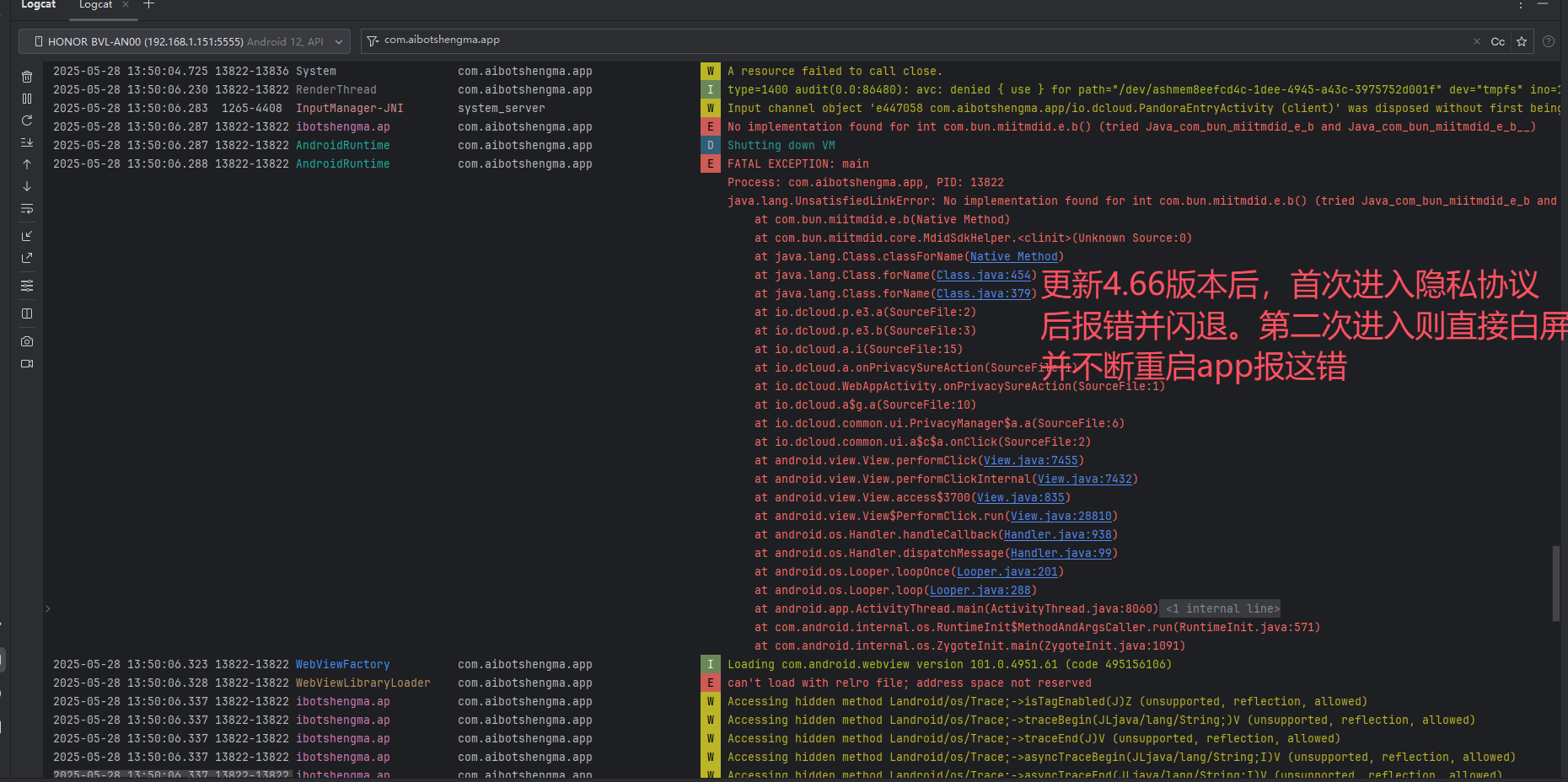Click the 'WebViewLibraryLoader' tag

362,683
